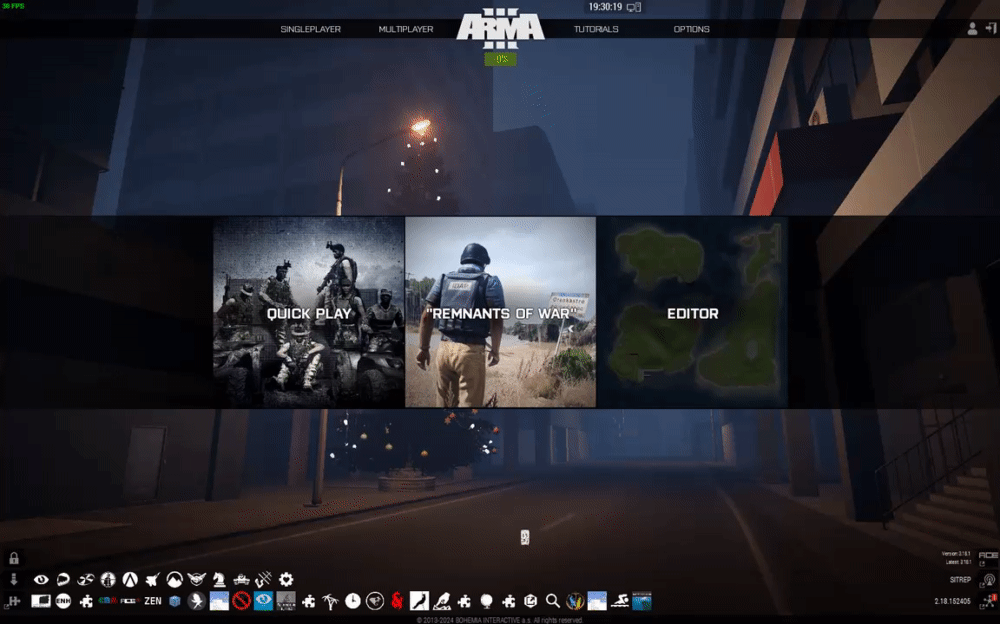The image size is (1000, 624).
Task: Click the QUICK PLAY tile
Action: click(x=309, y=312)
